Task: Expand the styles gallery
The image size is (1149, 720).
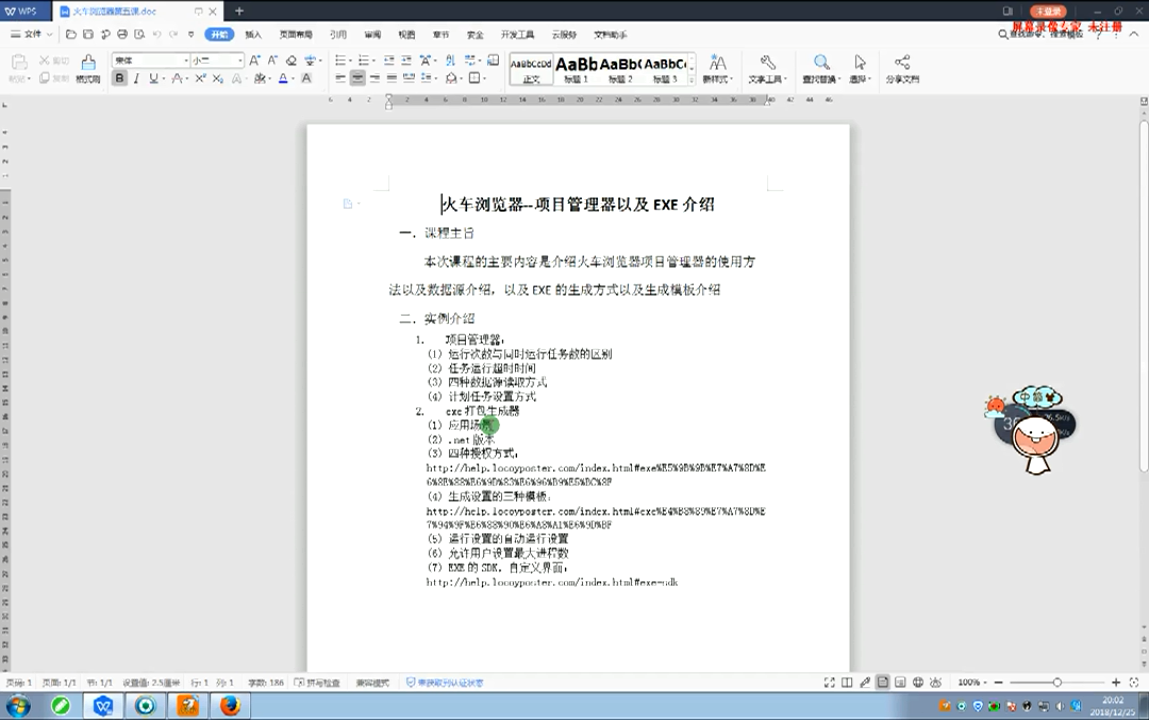Action: 692,80
